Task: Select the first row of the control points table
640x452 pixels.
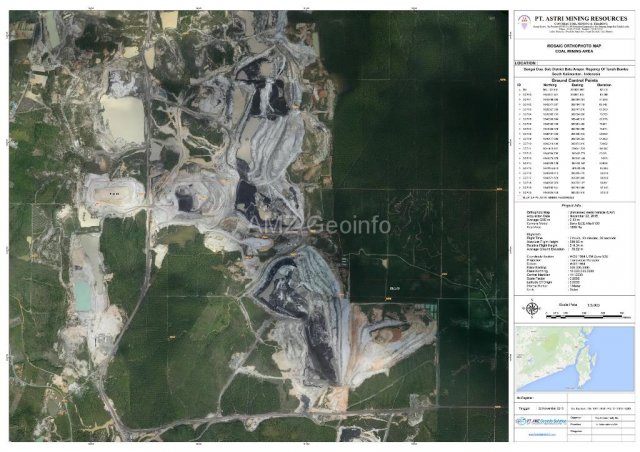Action: [574, 91]
